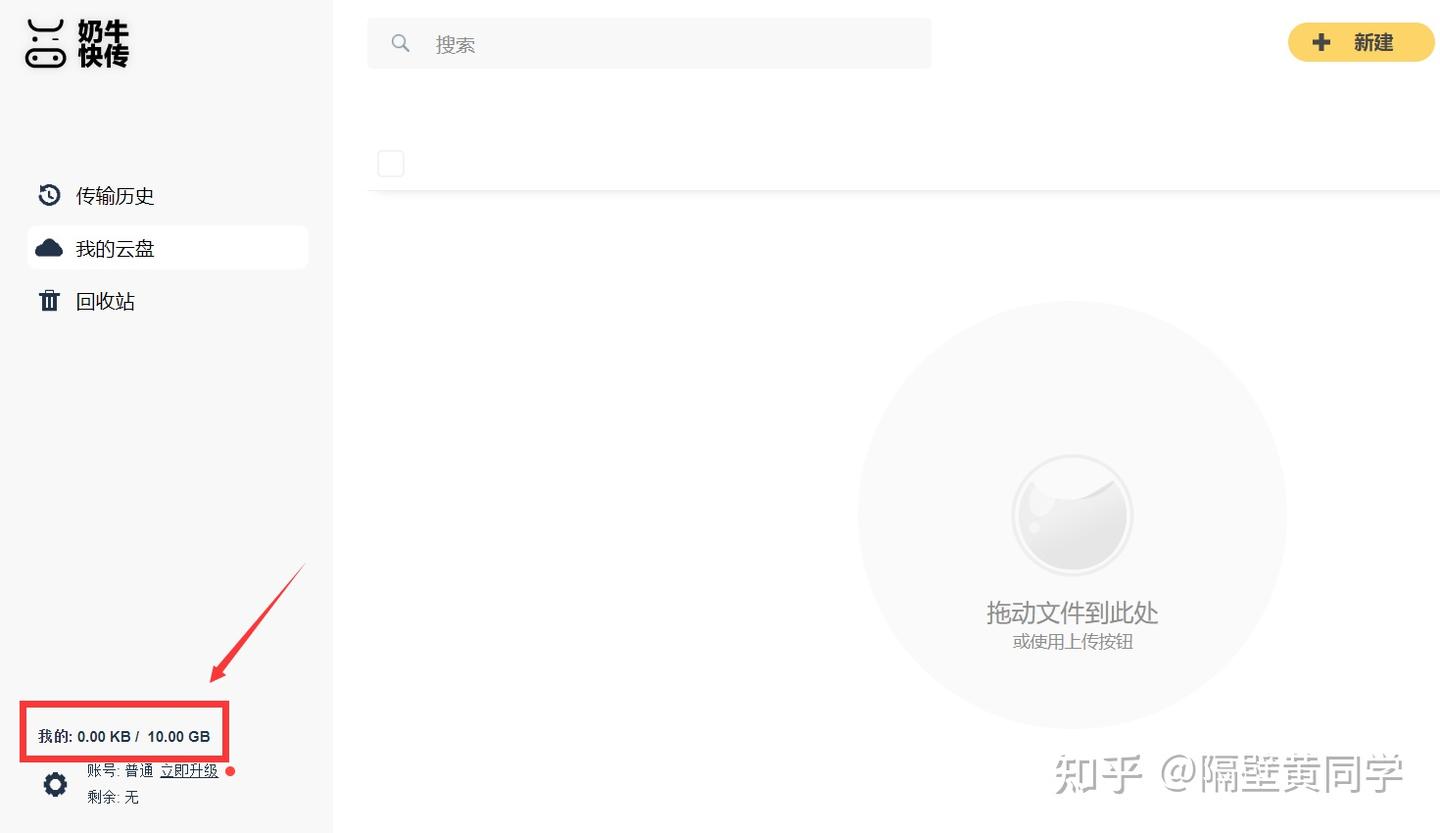Click the magnifier search icon
This screenshot has width=1440, height=833.
click(400, 43)
